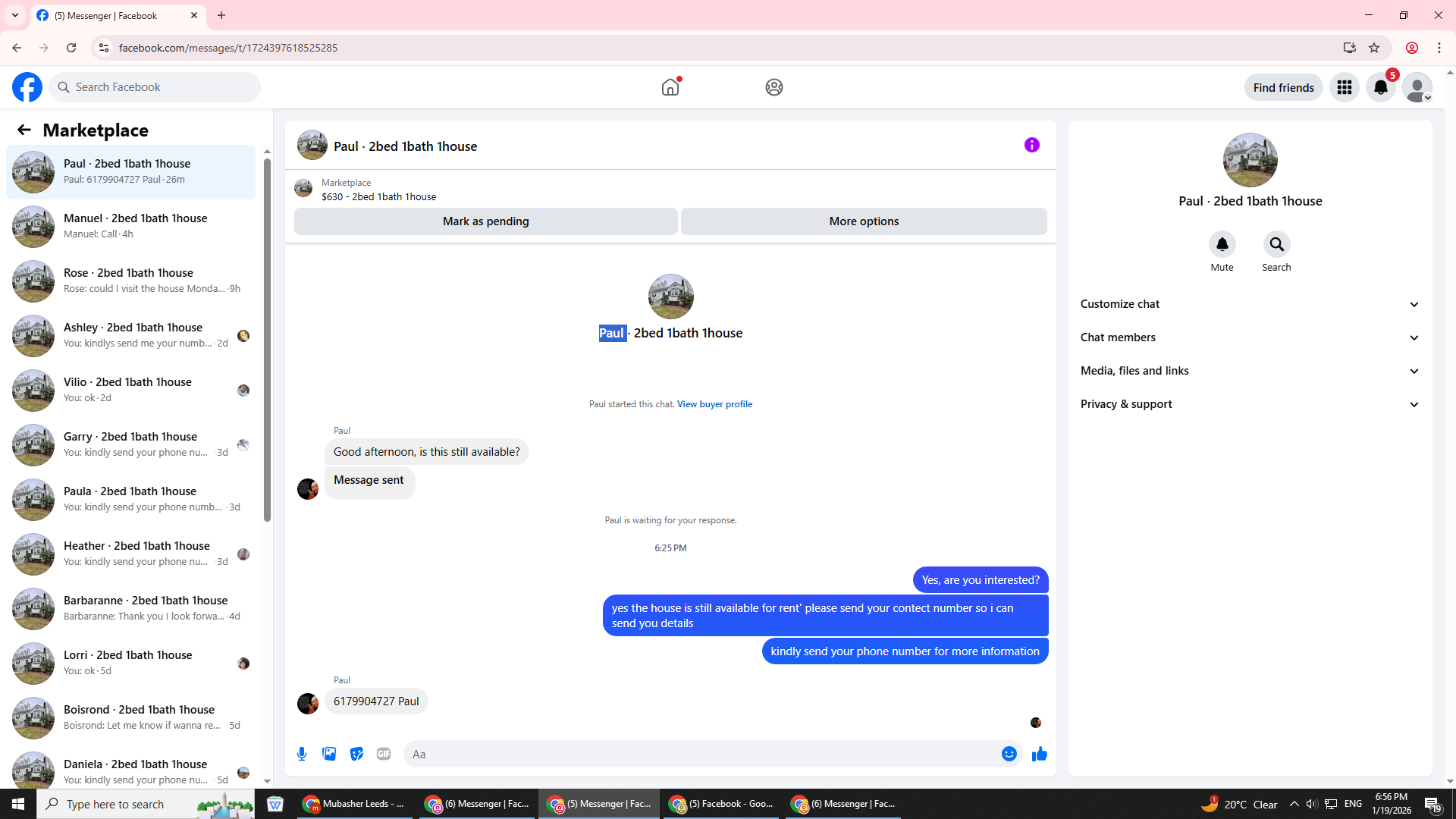Expand Customize chat section
Image resolution: width=1456 pixels, height=819 pixels.
pyautogui.click(x=1250, y=304)
